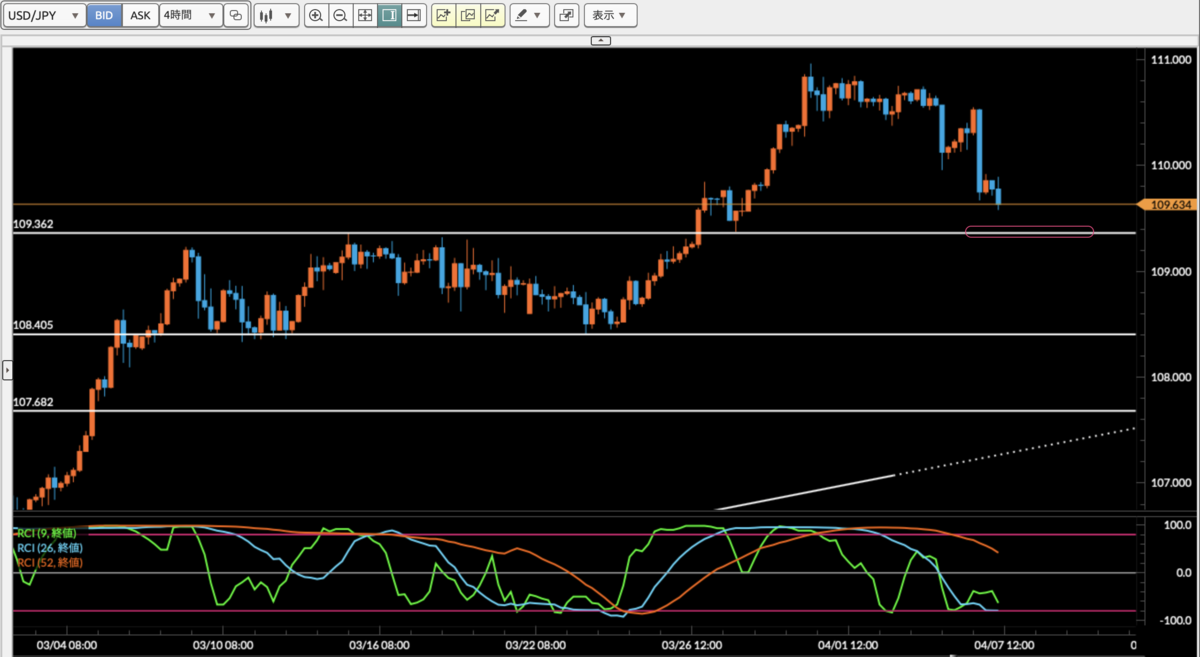Switch price display to BID

coord(103,15)
